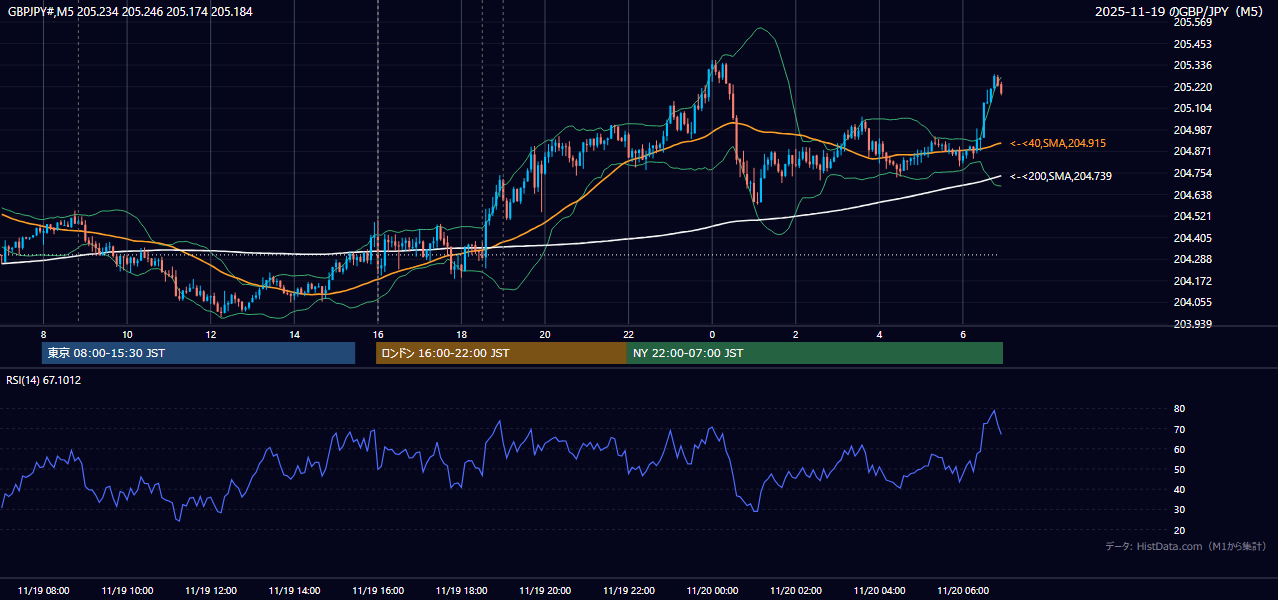Click the NY 22:00-07:00 JST session bar
Screen dimensions: 1278x600
click(815, 353)
